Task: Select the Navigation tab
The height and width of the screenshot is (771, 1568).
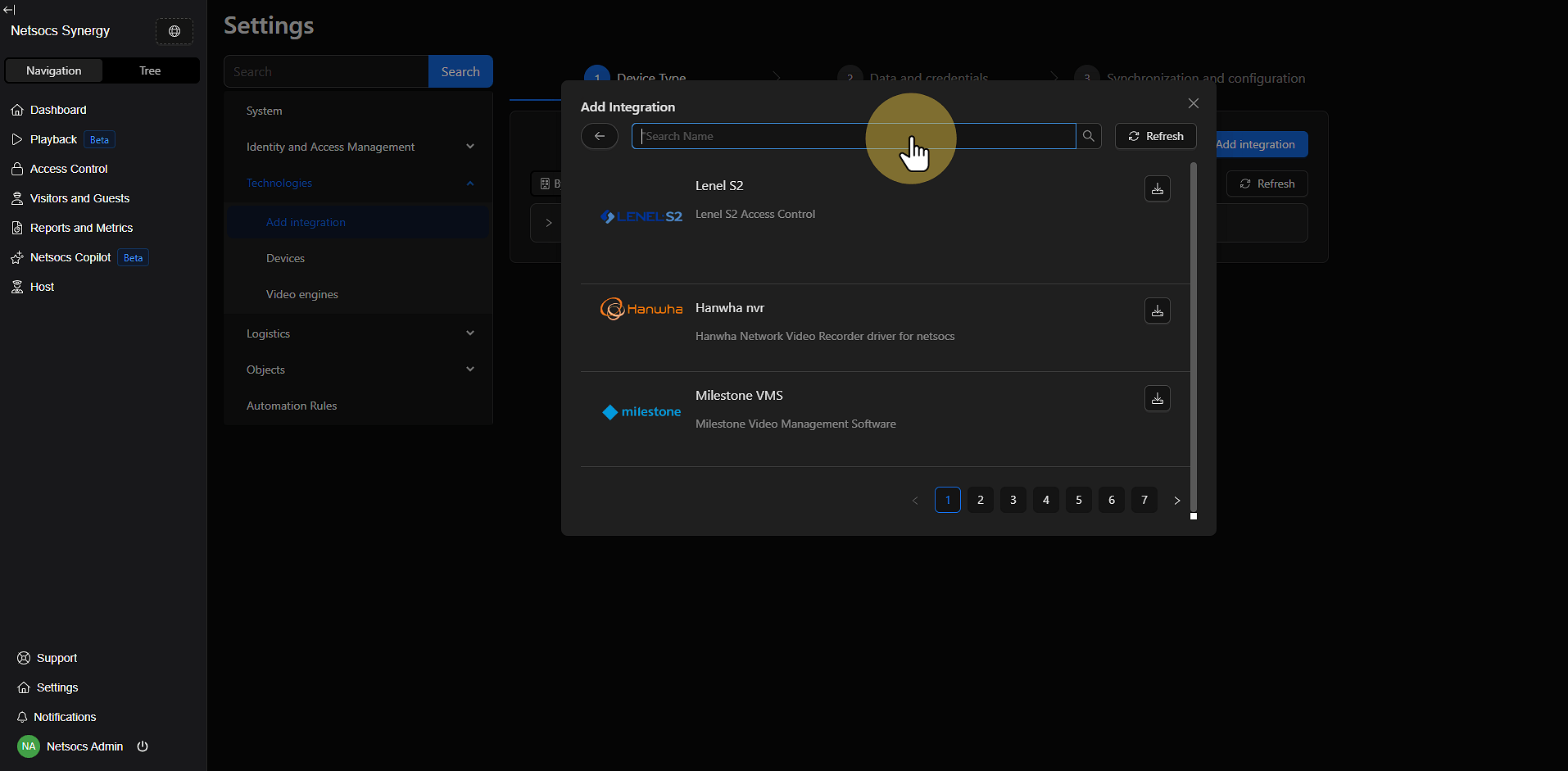Action: click(54, 70)
